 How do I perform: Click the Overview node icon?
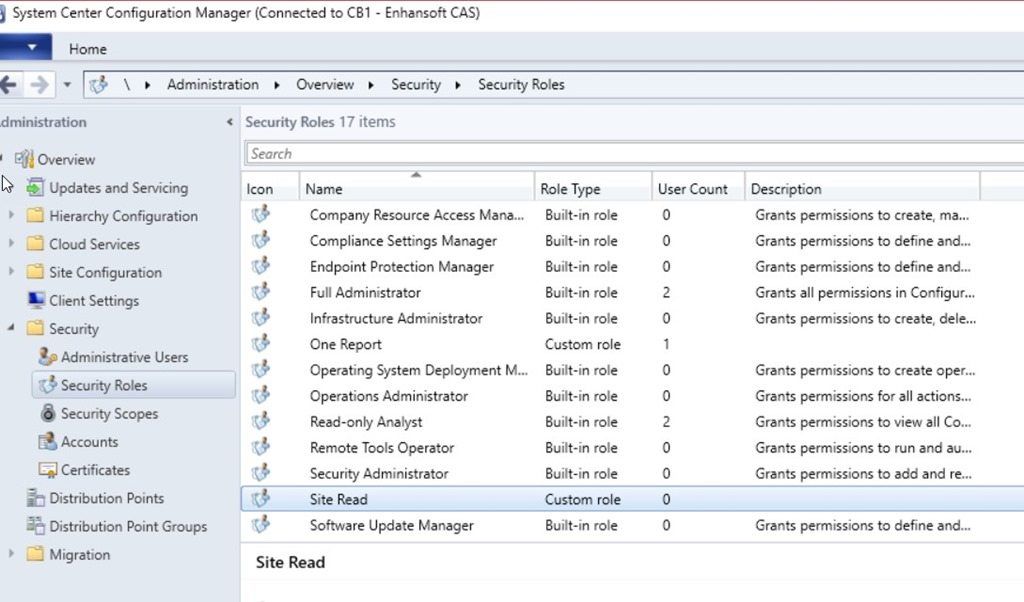tap(24, 159)
